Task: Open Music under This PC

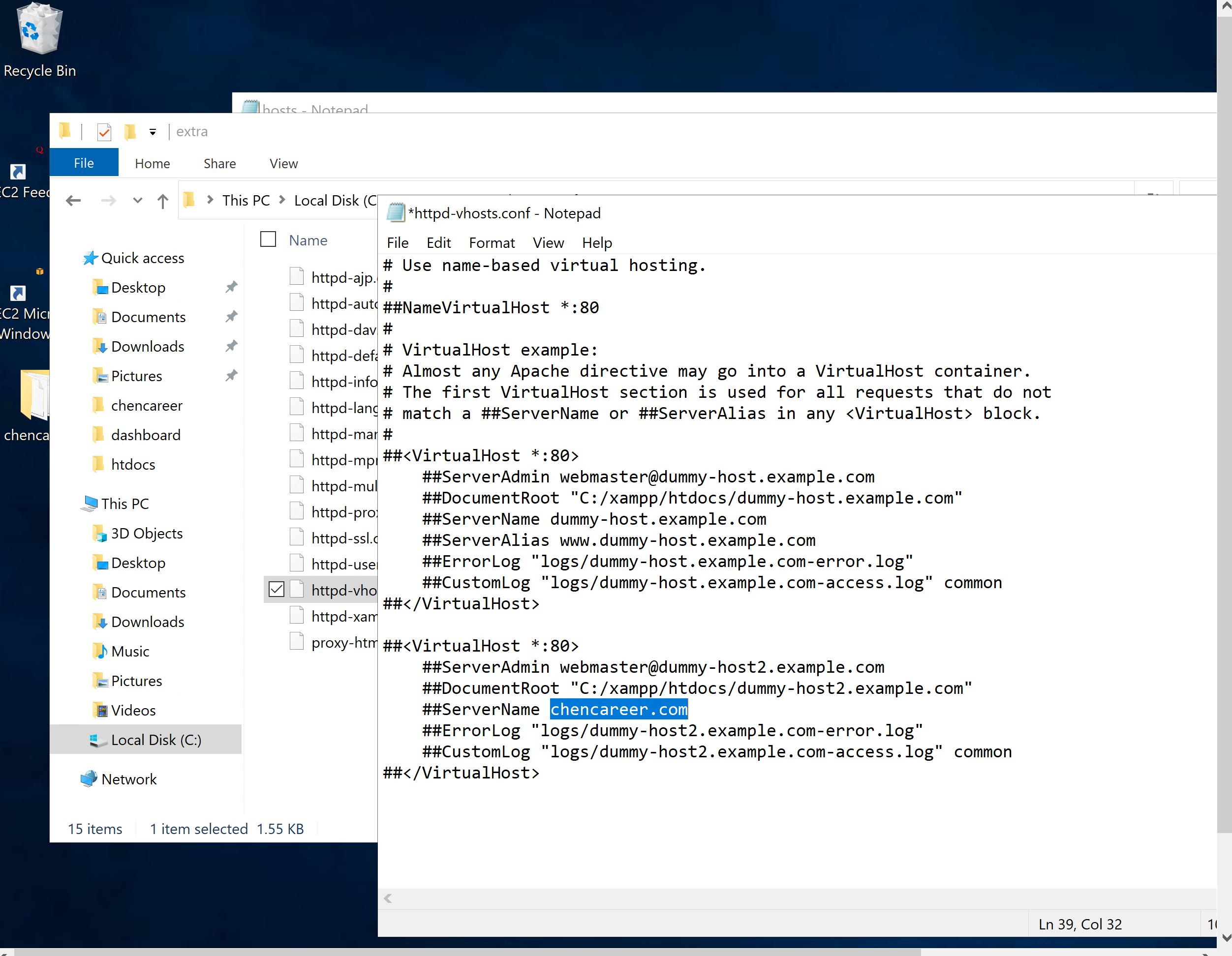Action: [x=130, y=652]
